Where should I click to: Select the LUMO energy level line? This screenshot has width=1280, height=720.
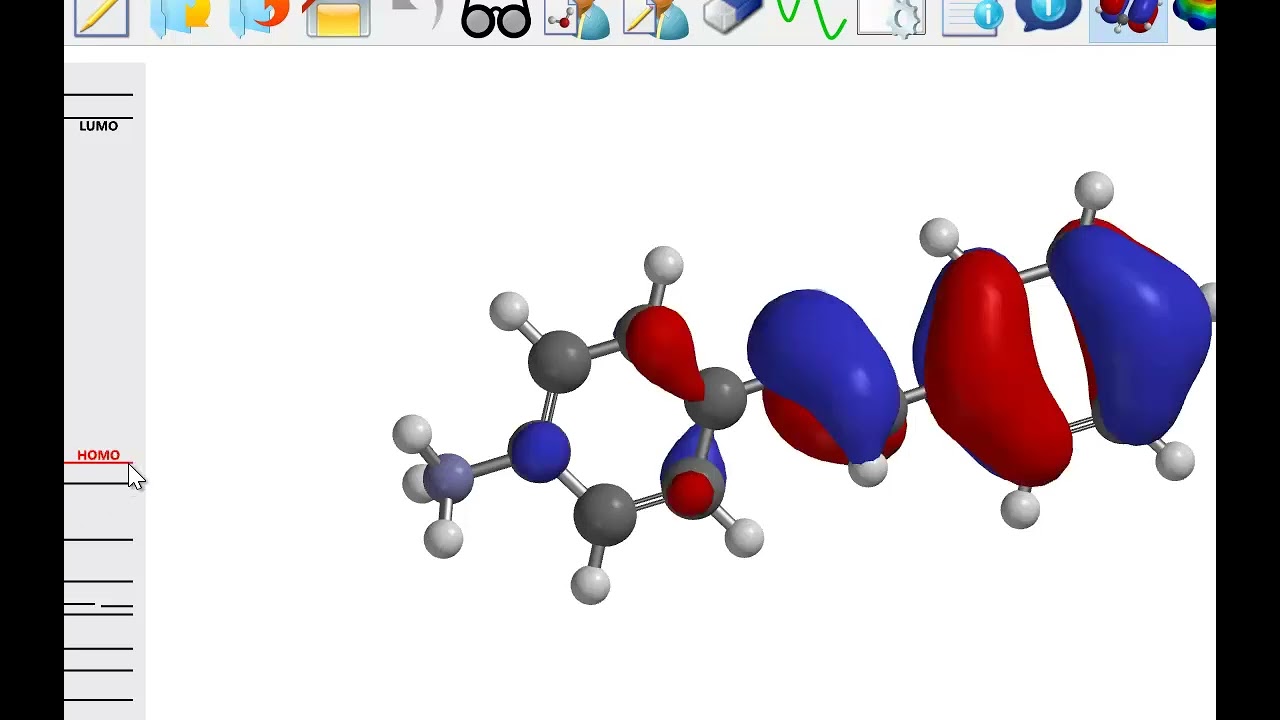pos(98,118)
